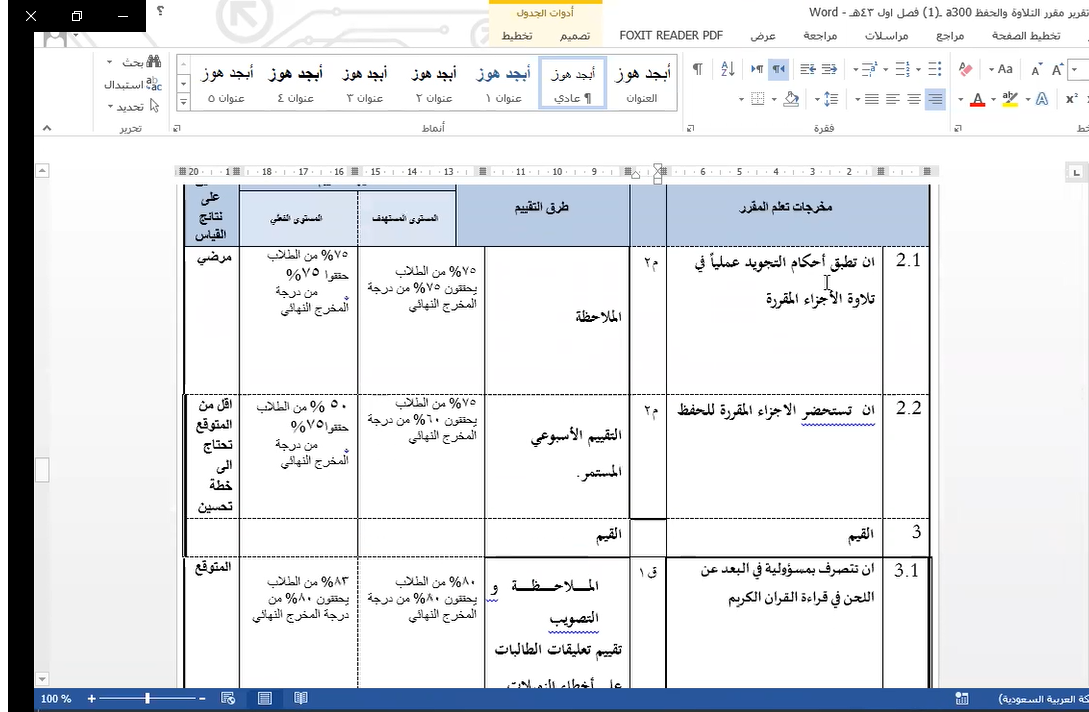The image size is (1089, 712).
Task: Click the Clear Formatting eraser icon
Action: tap(965, 69)
